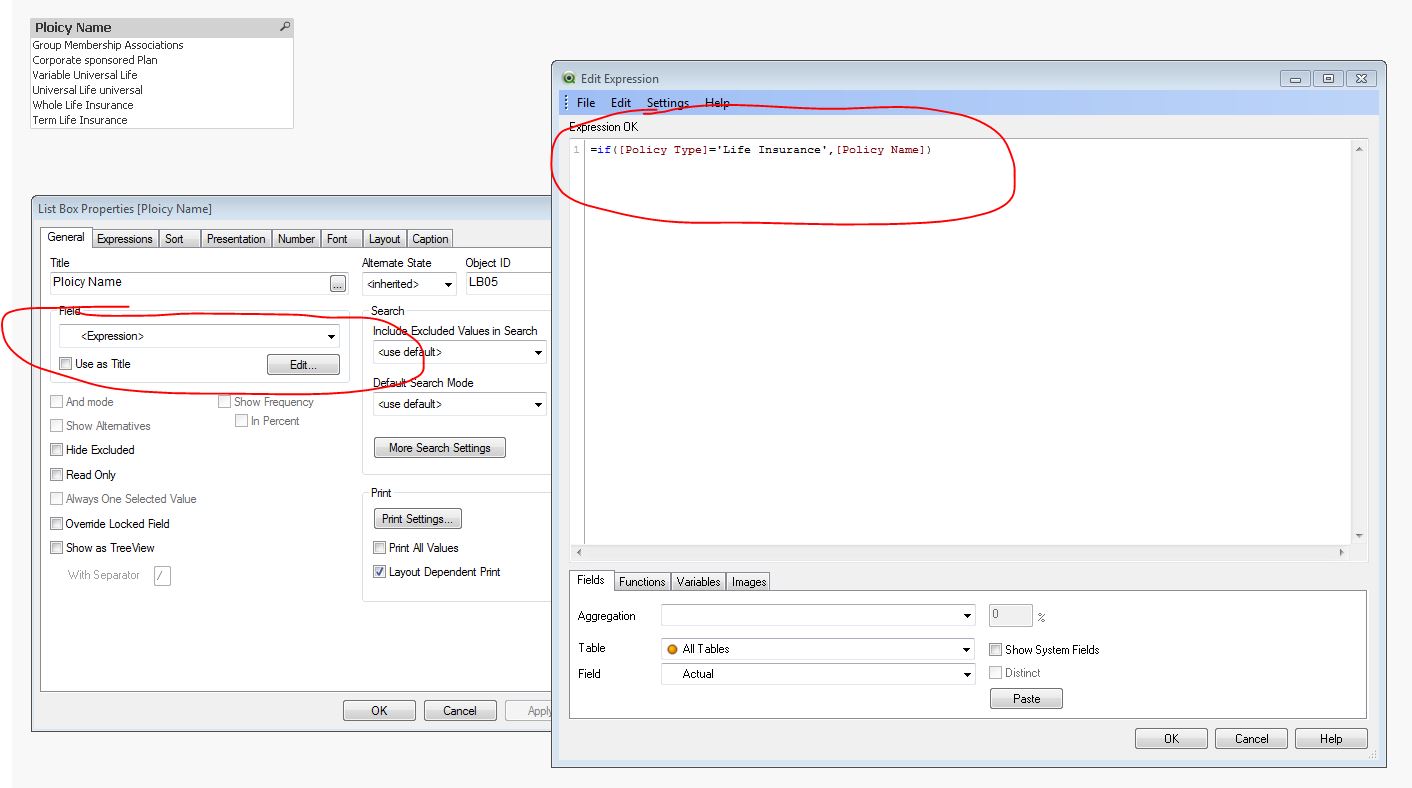Toggle Use as Title checkbox
This screenshot has width=1412, height=788.
tap(66, 364)
